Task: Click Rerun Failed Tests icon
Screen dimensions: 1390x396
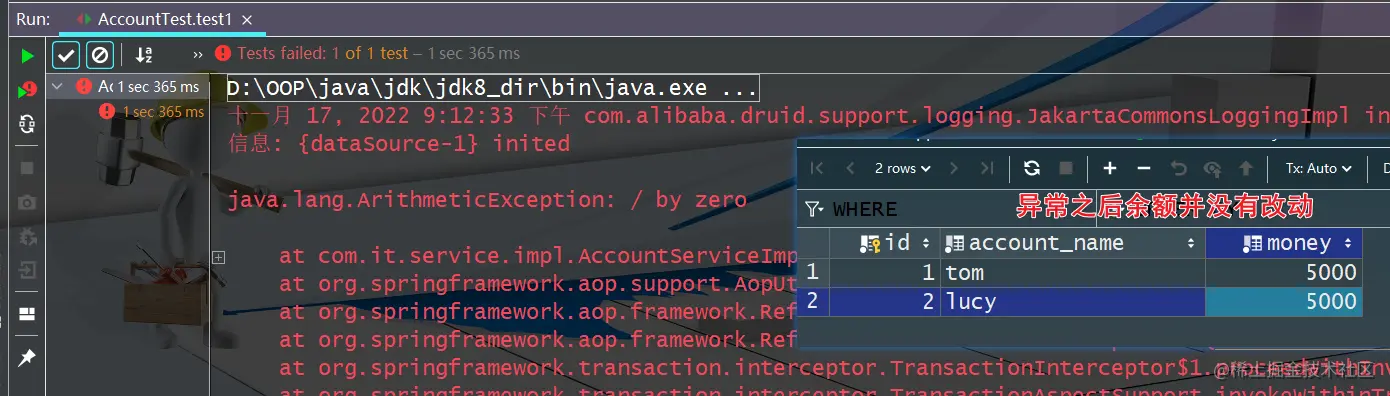Action: [27, 90]
